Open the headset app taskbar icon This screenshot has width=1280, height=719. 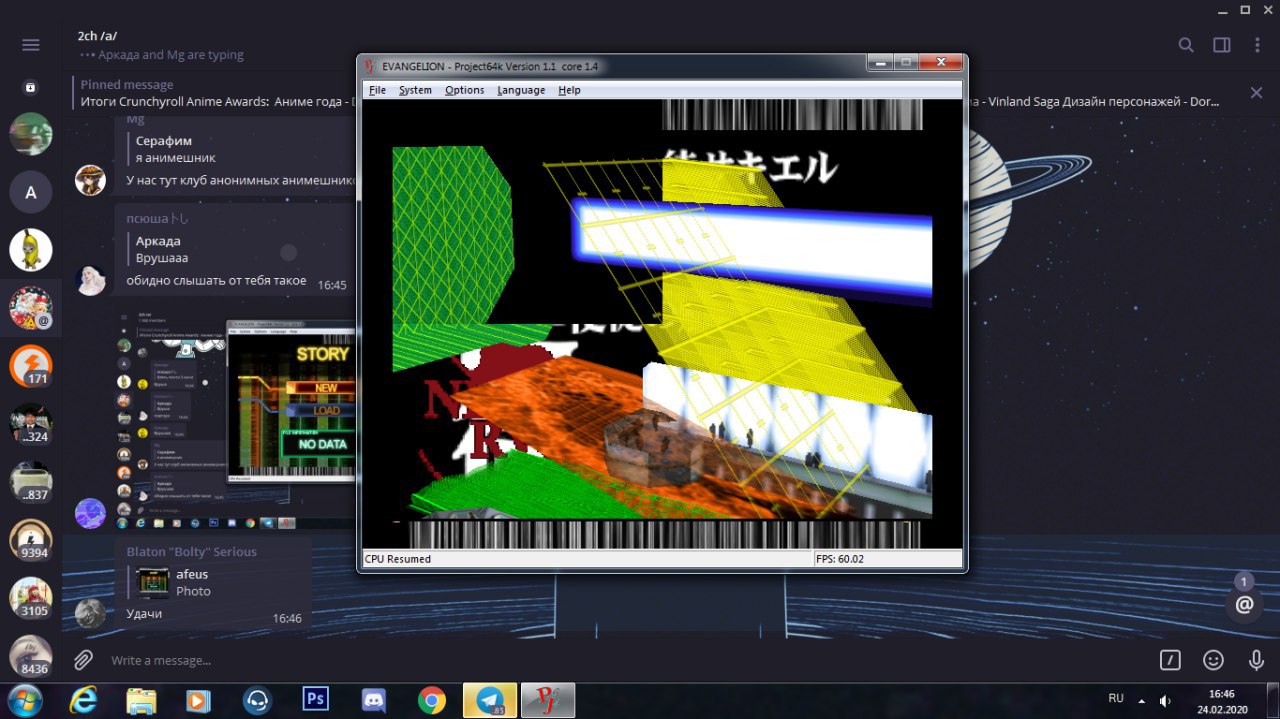[257, 700]
